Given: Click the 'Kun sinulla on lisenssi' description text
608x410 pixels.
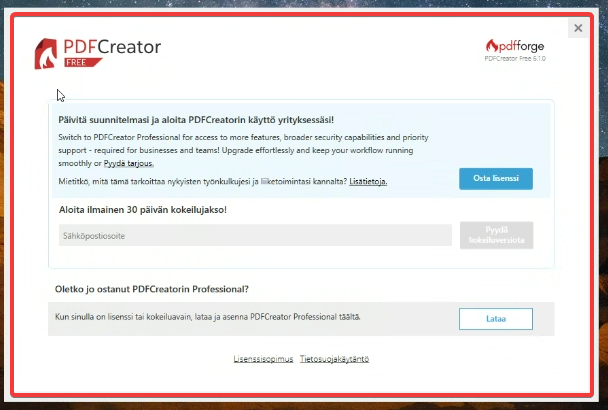Looking at the screenshot, I should point(206,316).
